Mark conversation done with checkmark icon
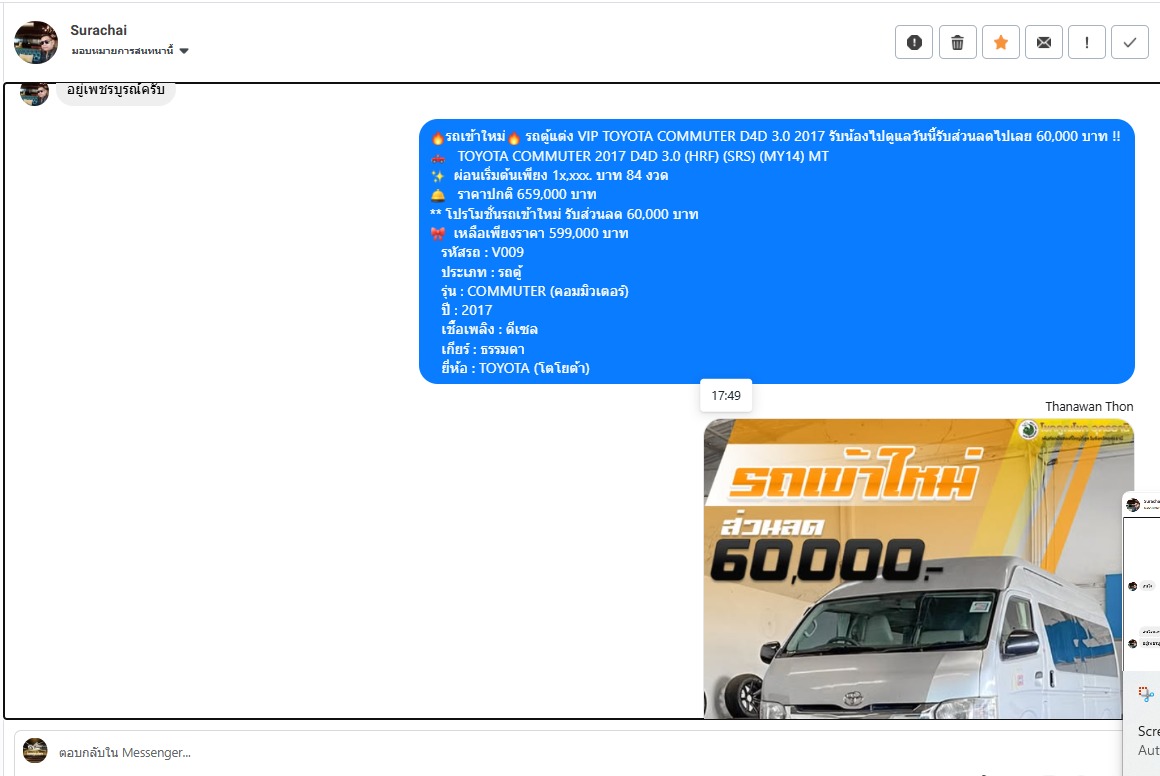This screenshot has width=1160, height=776. point(1130,42)
